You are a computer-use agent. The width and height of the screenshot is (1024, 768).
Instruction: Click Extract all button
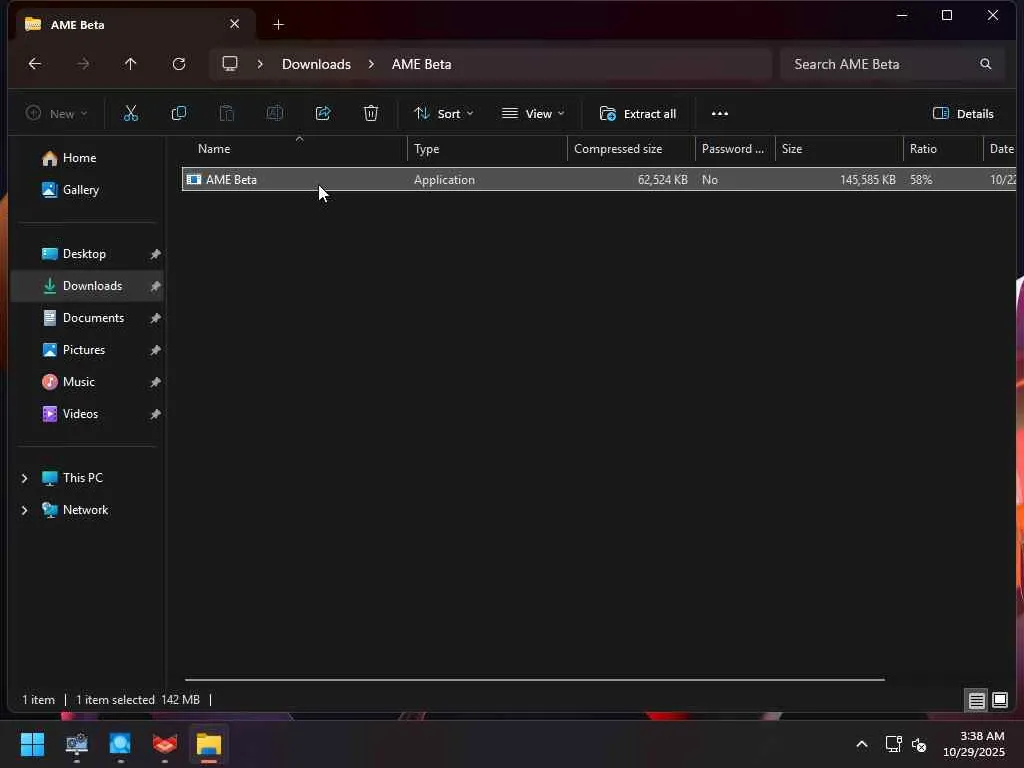pos(637,114)
